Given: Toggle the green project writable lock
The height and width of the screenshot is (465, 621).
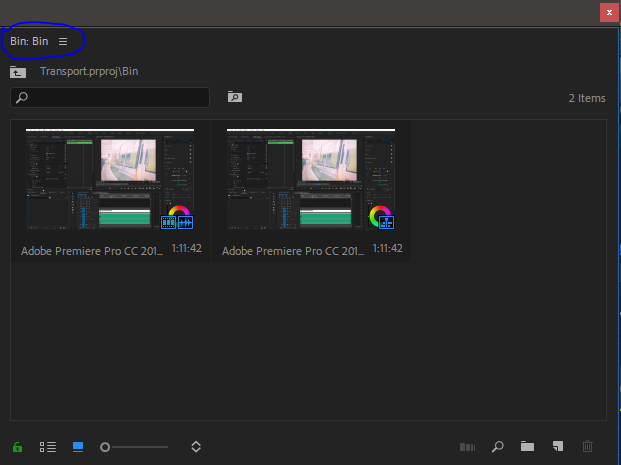Looking at the screenshot, I should point(17,447).
